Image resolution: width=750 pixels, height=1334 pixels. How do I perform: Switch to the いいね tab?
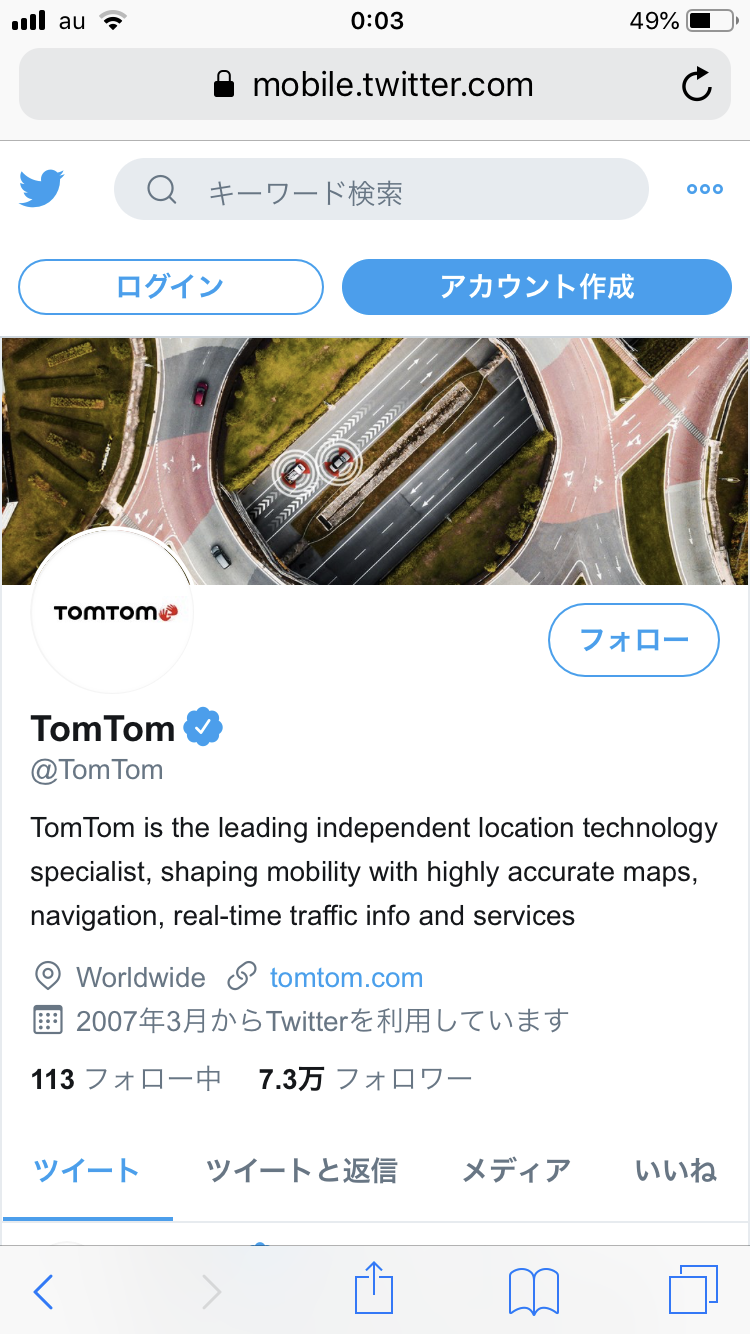pos(677,1170)
